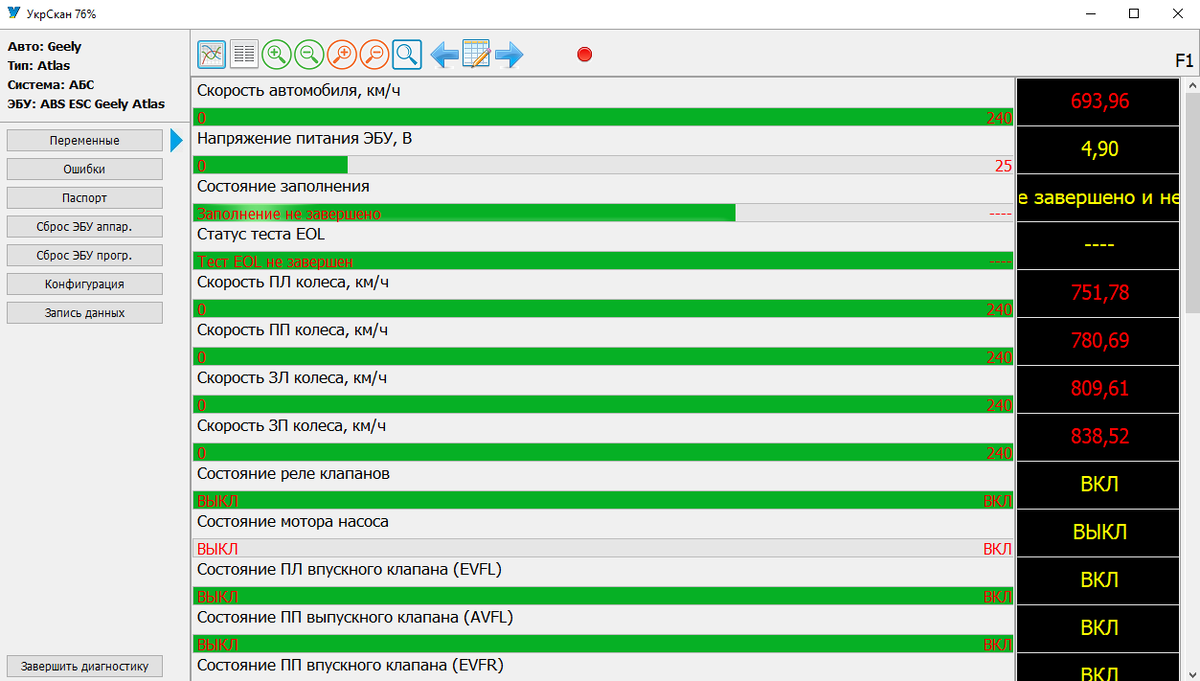Image resolution: width=1200 pixels, height=681 pixels.
Task: Click the value 838,52
Action: 1100,437
